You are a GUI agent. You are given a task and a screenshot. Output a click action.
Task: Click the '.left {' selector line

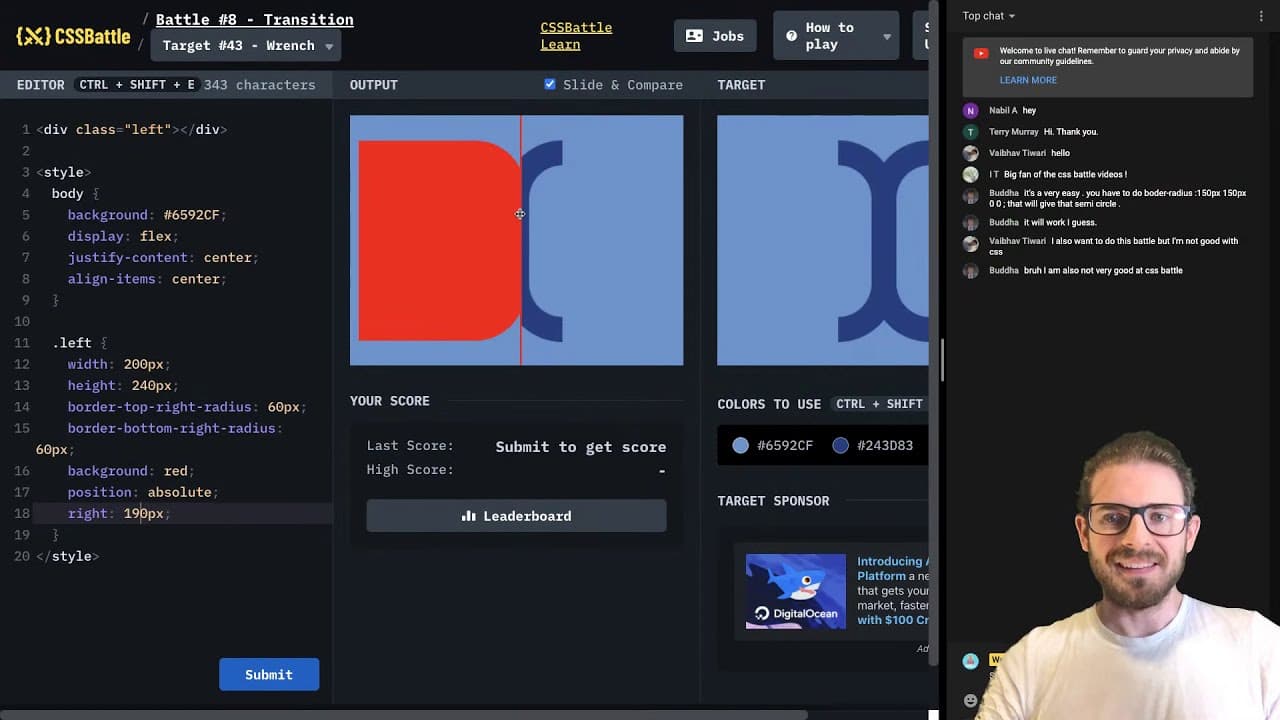pyautogui.click(x=79, y=343)
